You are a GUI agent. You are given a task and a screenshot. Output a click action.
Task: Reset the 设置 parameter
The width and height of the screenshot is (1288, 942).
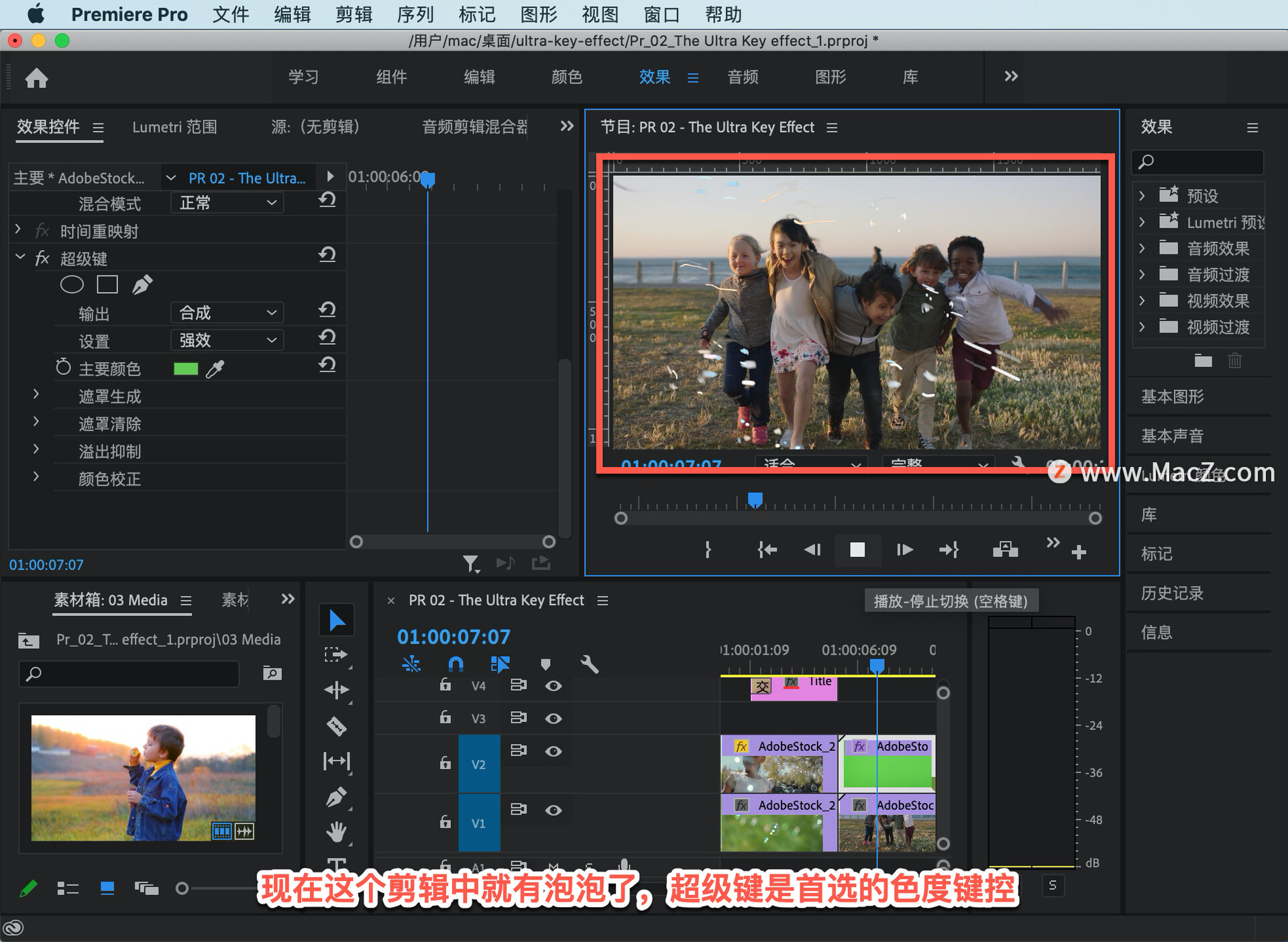coord(327,338)
